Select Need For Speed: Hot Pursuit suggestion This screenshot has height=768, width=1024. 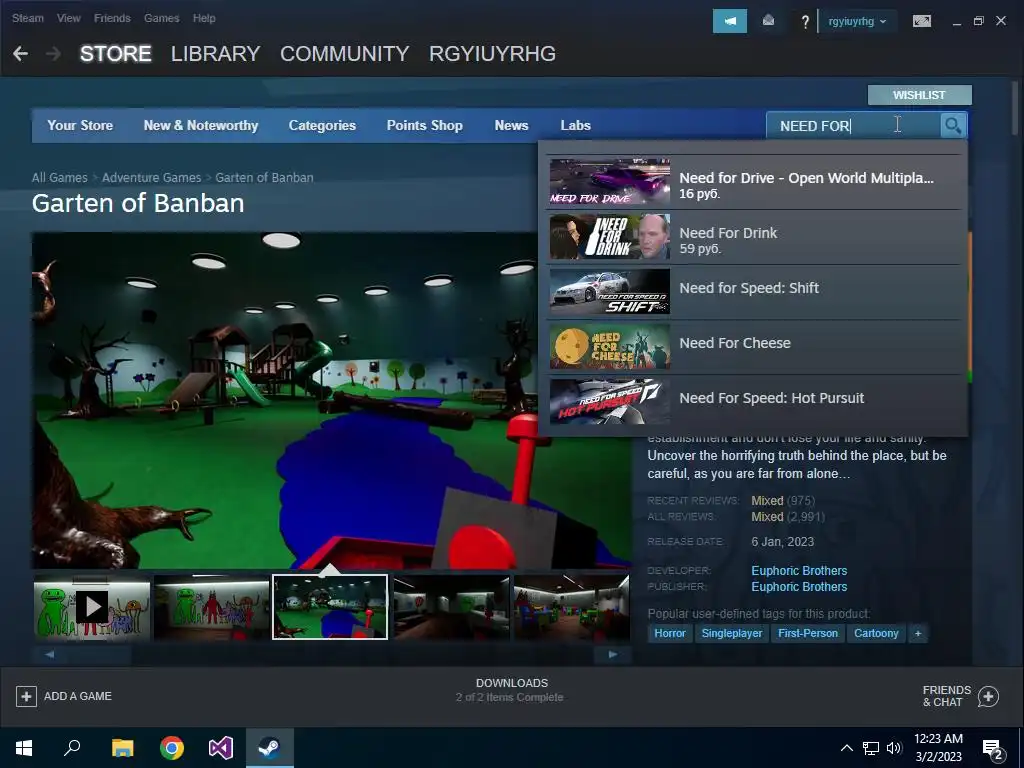coord(753,402)
